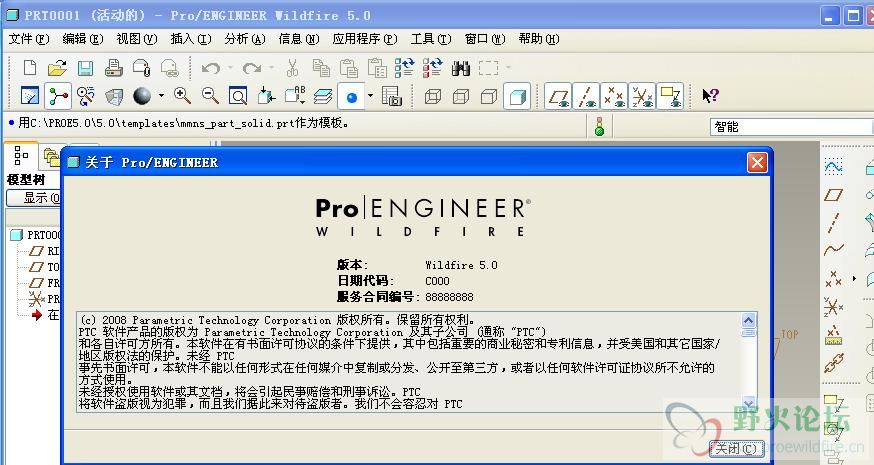Toggle datum points visibility
Screen dimensions: 874x465
614,96
